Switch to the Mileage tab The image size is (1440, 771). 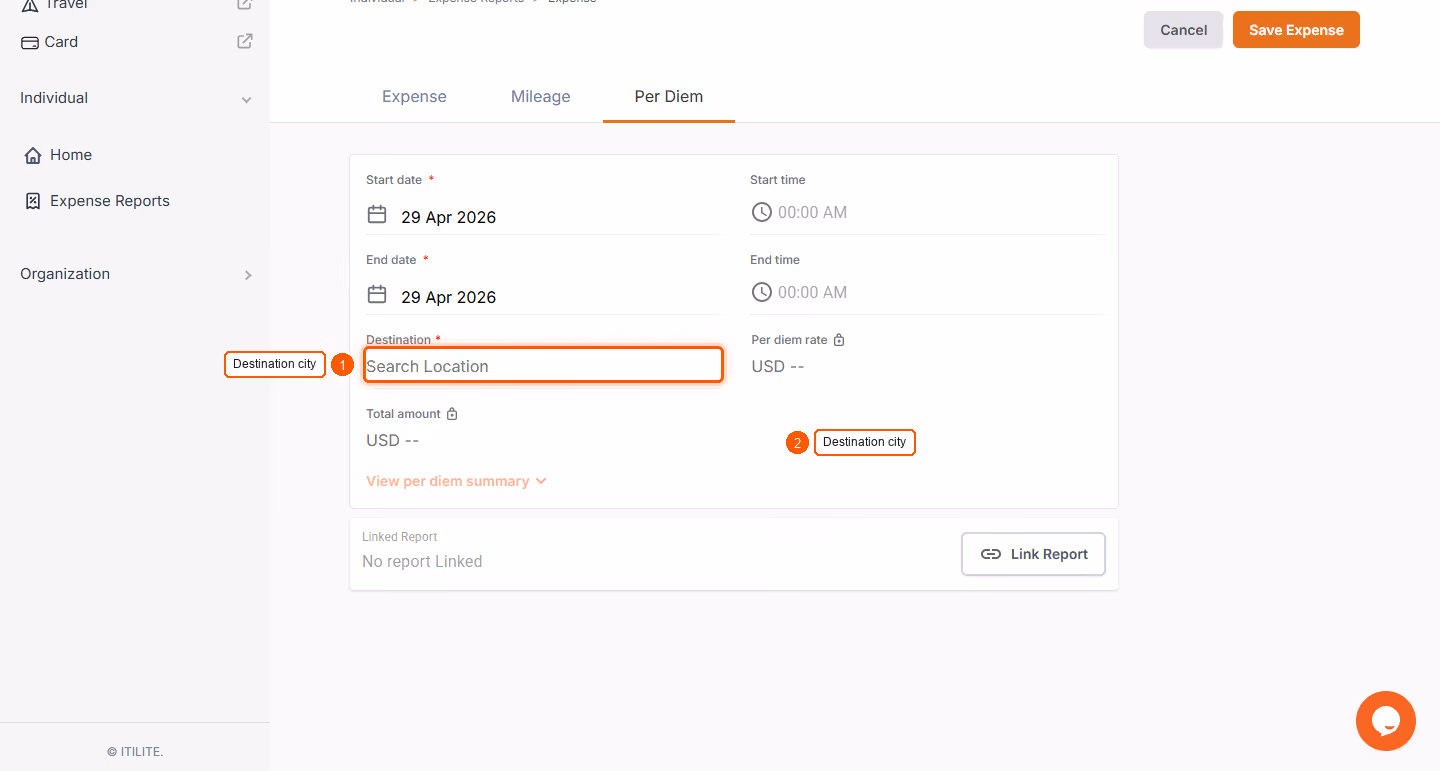click(x=541, y=97)
